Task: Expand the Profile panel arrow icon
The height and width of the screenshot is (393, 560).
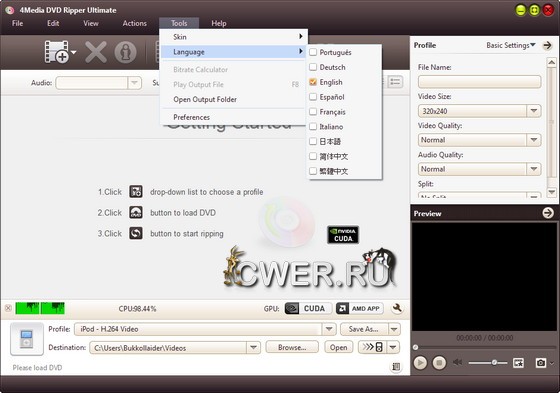Action: tap(547, 45)
